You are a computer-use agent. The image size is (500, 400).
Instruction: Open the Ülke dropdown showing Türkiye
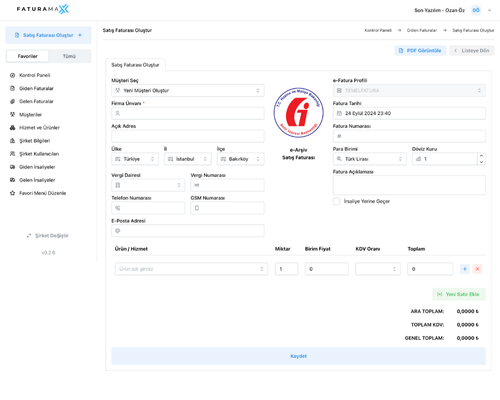tap(135, 159)
